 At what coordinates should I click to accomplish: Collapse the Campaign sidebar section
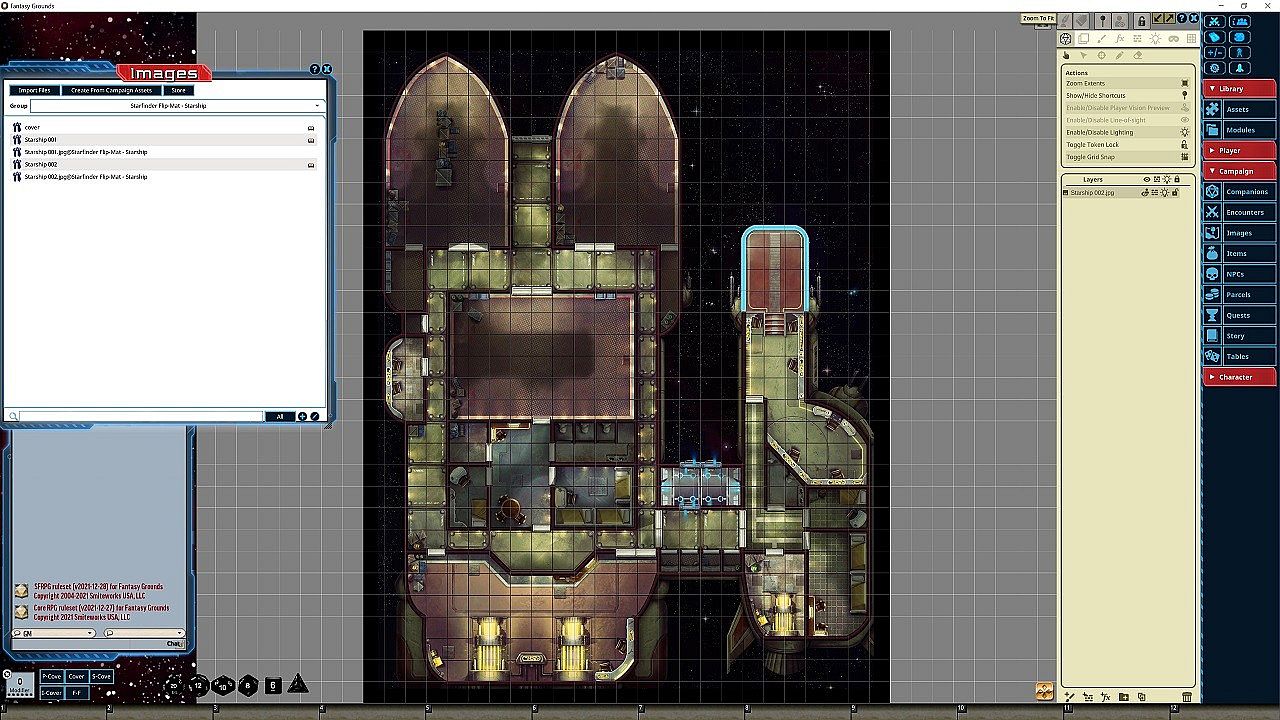[x=1240, y=171]
